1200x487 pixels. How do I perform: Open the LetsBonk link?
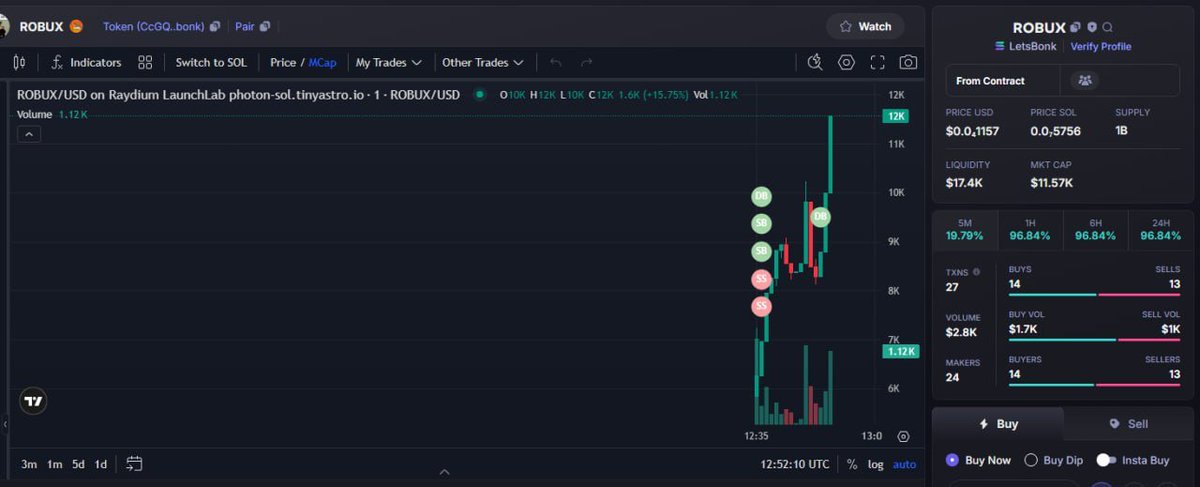pos(1027,47)
